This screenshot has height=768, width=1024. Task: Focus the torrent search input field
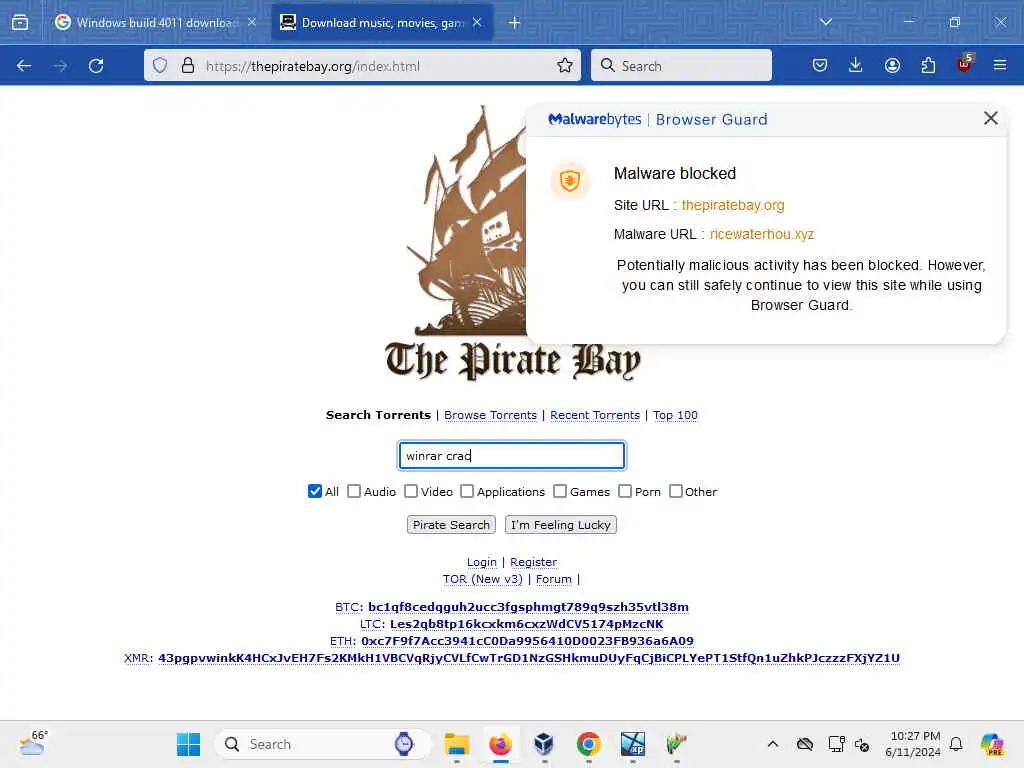[512, 456]
